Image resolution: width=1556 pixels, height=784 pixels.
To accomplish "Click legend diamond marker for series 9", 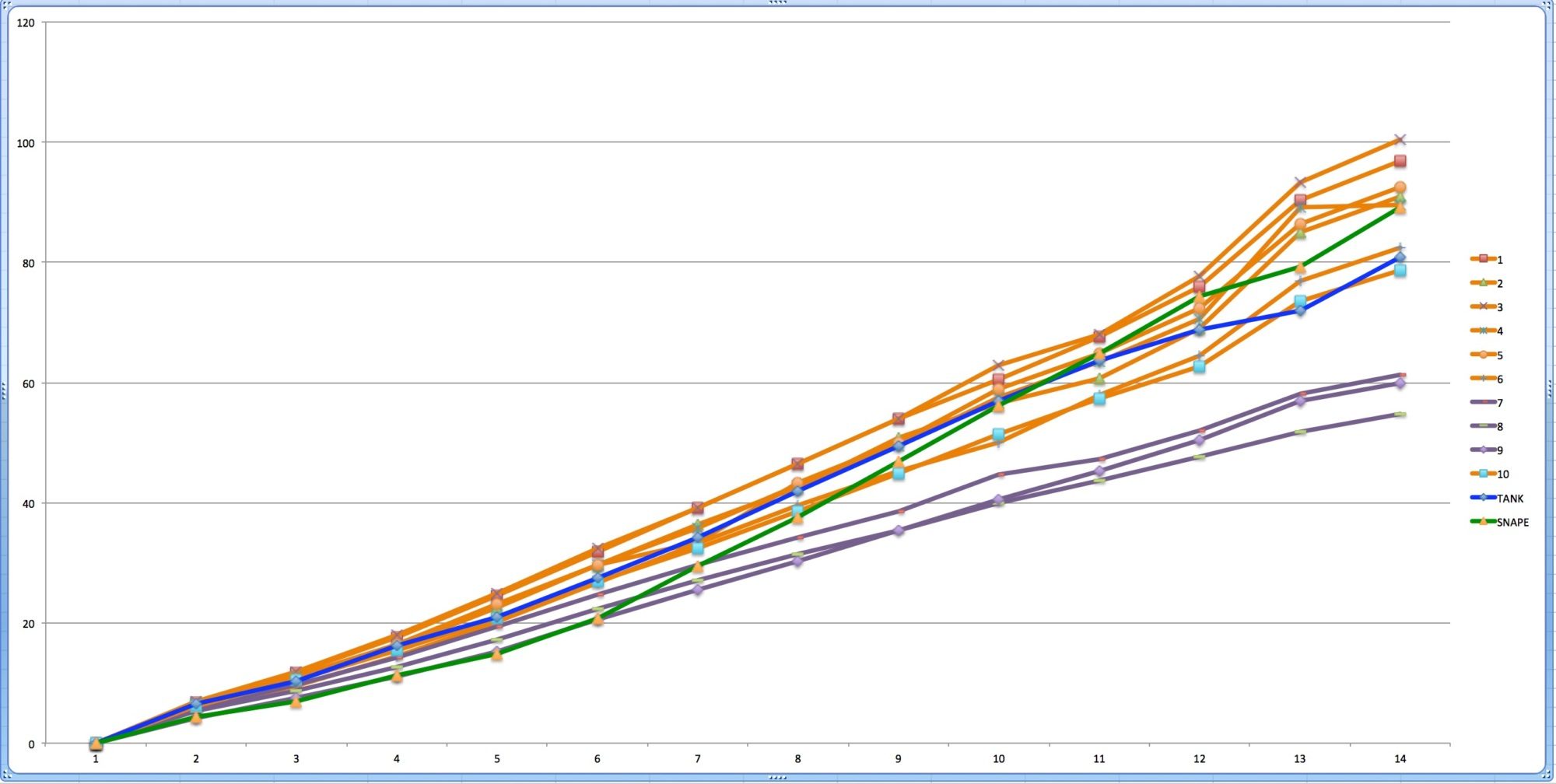I will [1483, 450].
